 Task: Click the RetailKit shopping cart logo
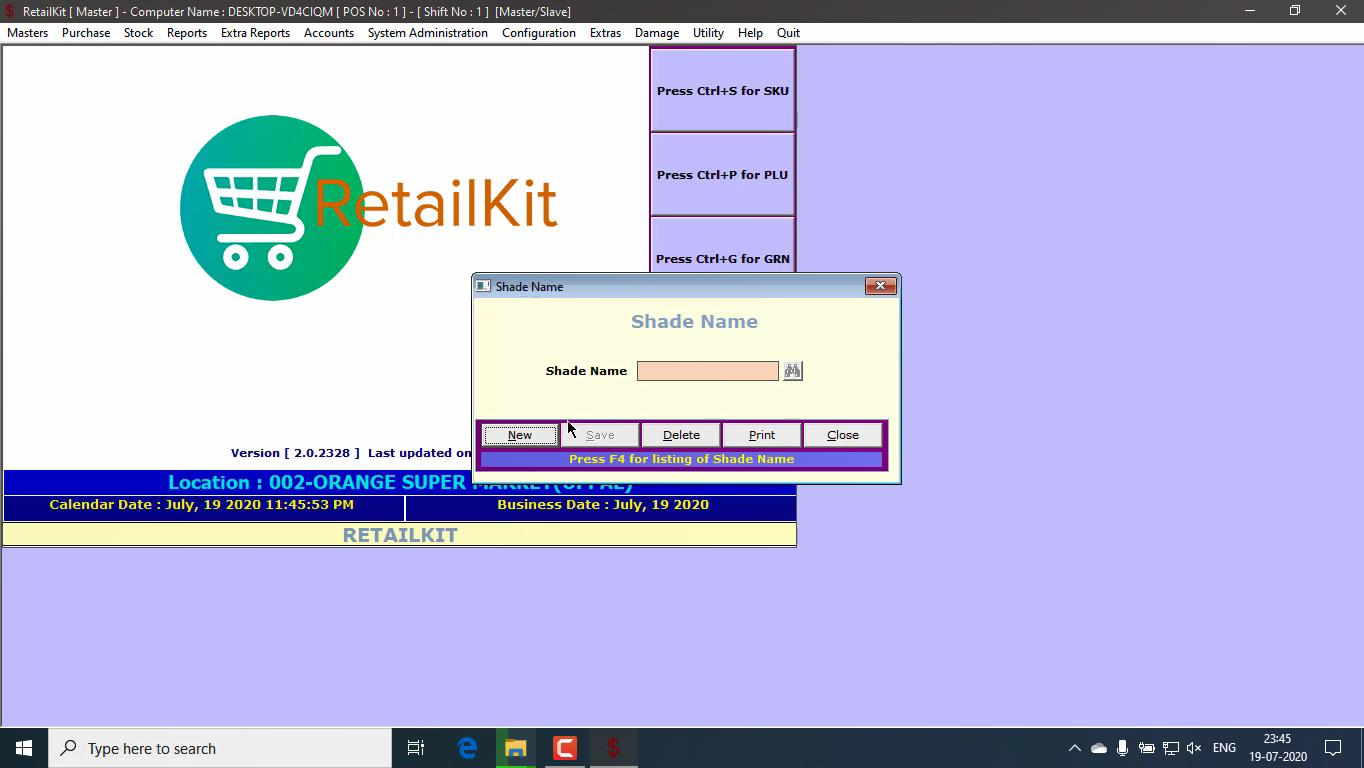click(272, 208)
